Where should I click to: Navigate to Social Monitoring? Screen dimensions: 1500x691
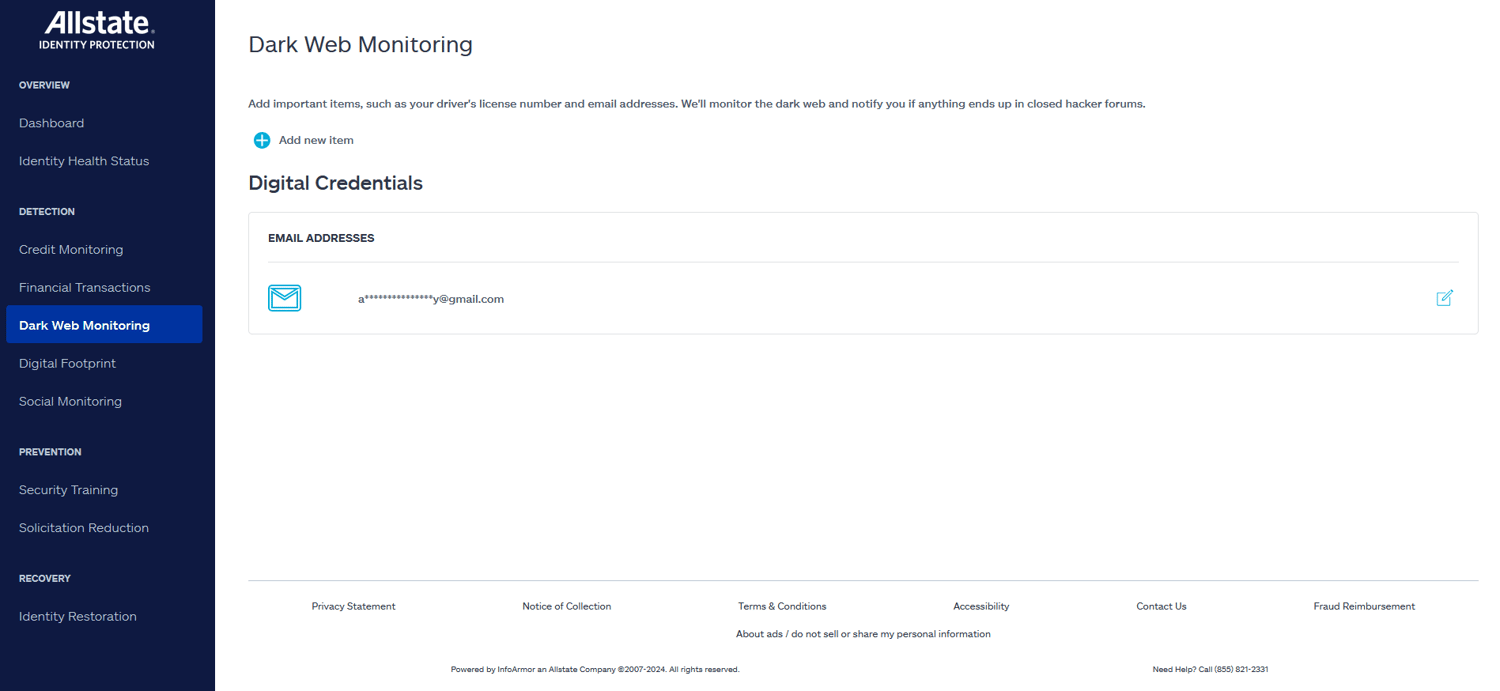click(x=70, y=402)
